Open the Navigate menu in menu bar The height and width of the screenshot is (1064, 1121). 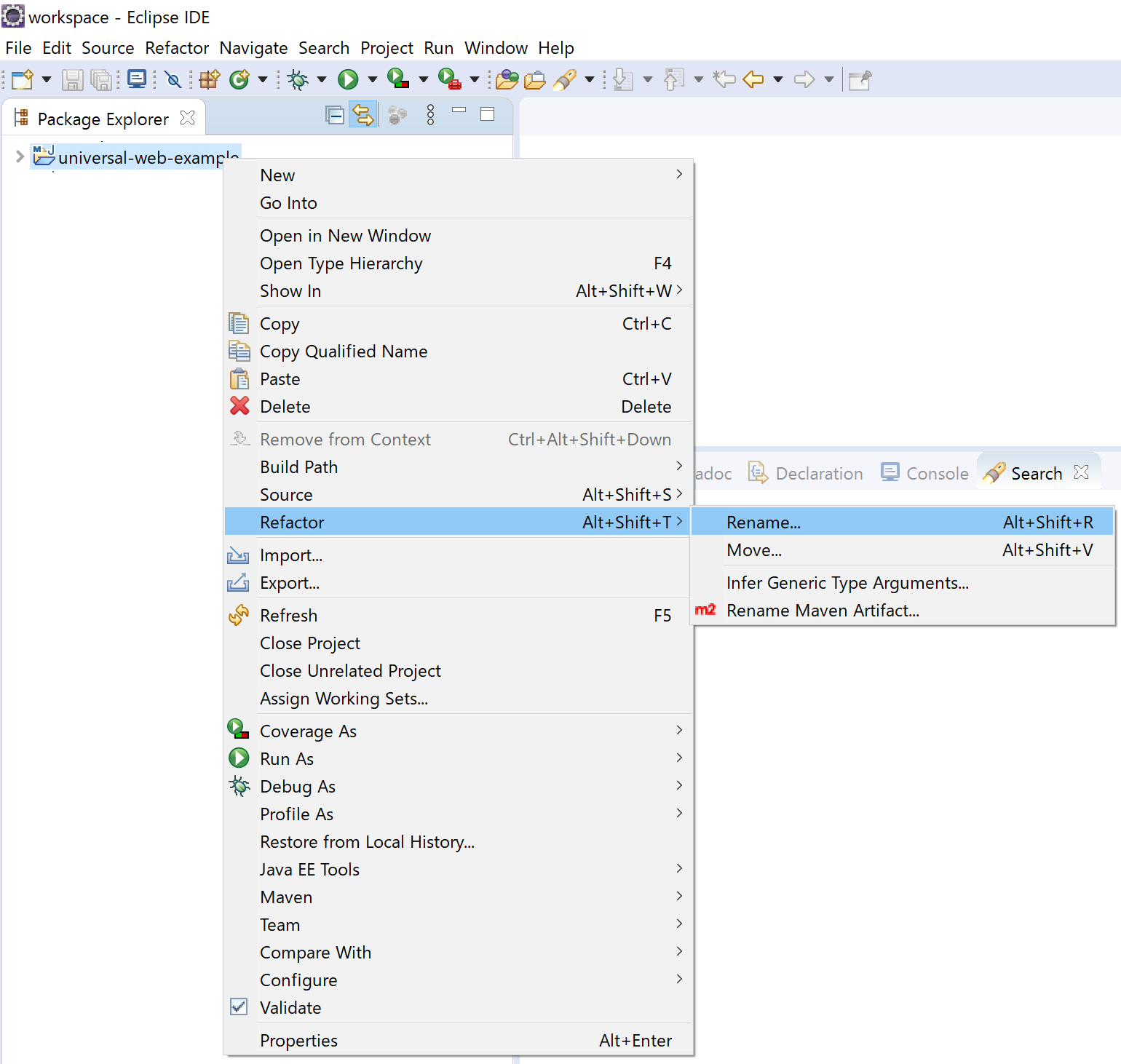(253, 48)
